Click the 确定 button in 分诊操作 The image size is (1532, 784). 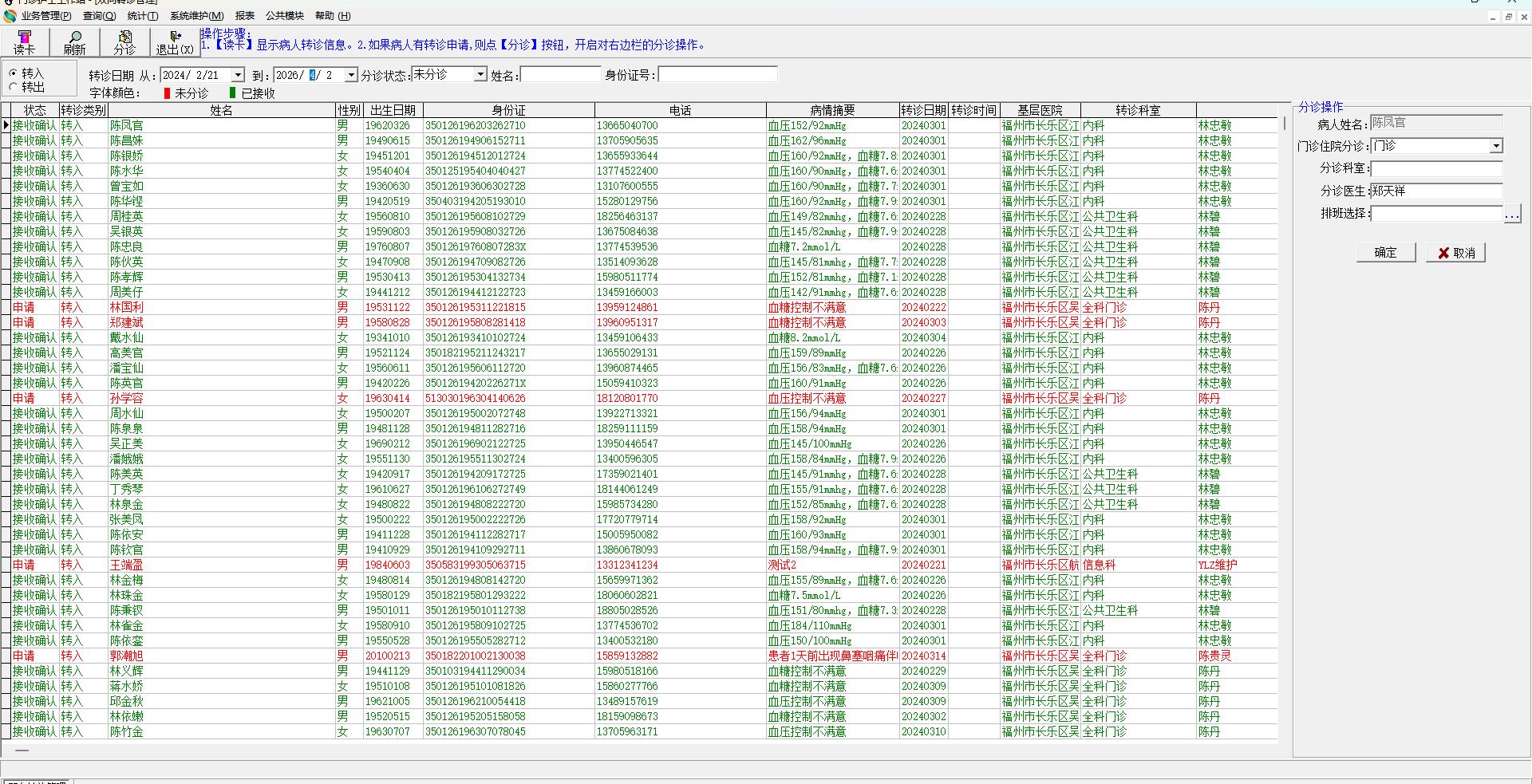point(1386,253)
